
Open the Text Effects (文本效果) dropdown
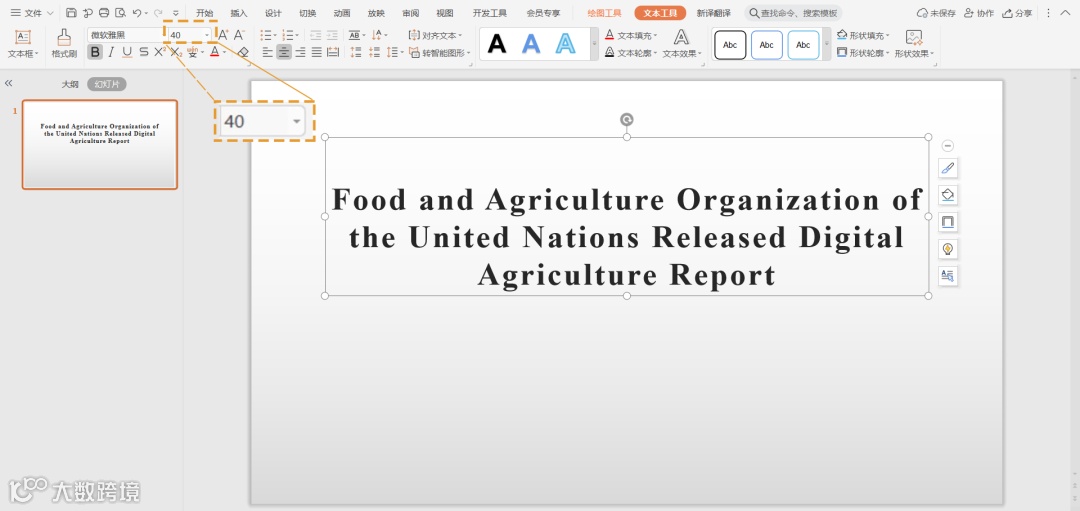(682, 44)
